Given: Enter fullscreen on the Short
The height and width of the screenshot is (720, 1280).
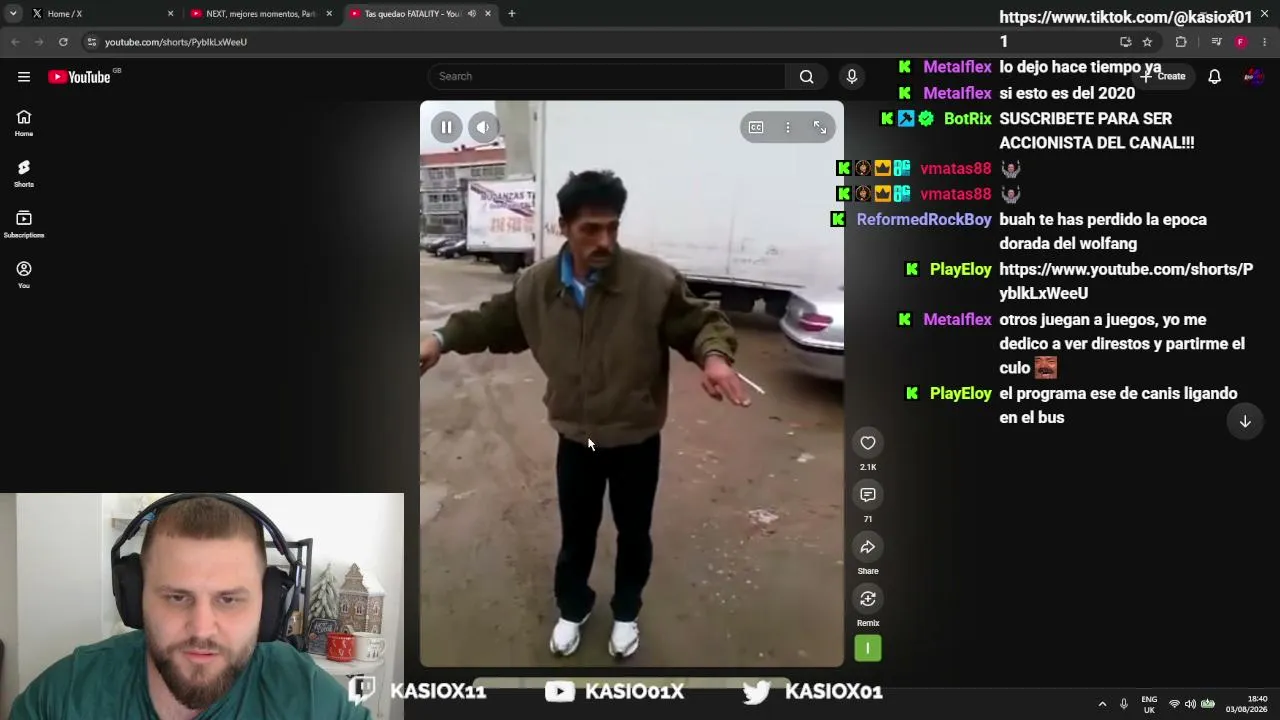Looking at the screenshot, I should (820, 127).
